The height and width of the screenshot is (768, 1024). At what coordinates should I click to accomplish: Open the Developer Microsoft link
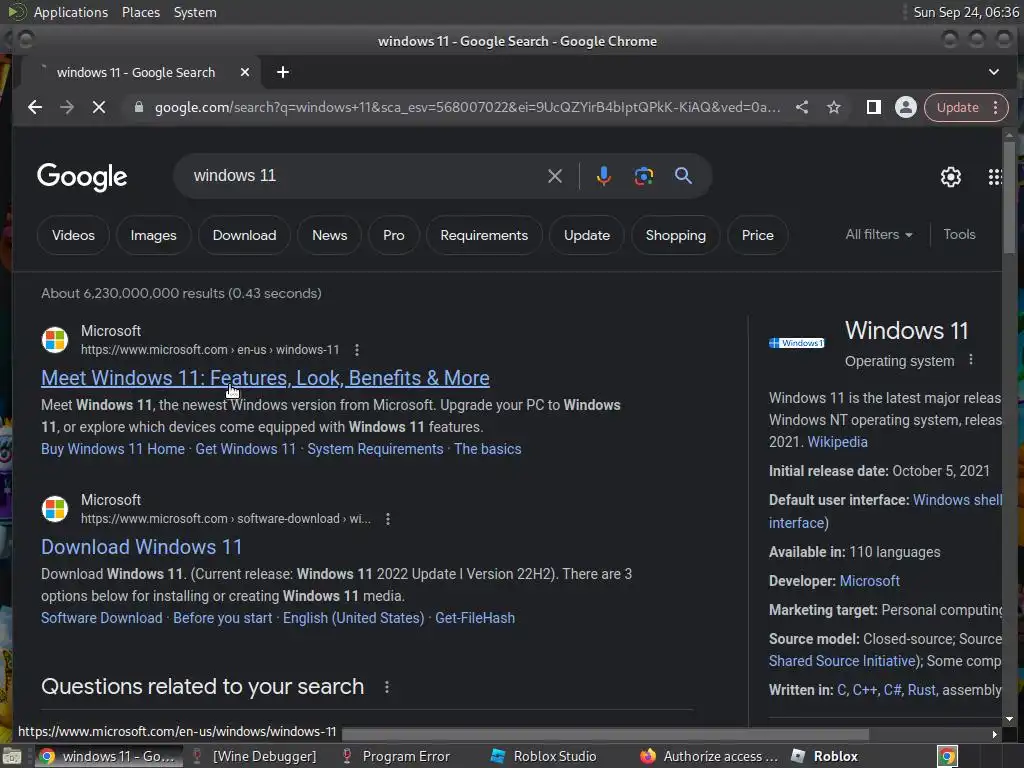(869, 581)
